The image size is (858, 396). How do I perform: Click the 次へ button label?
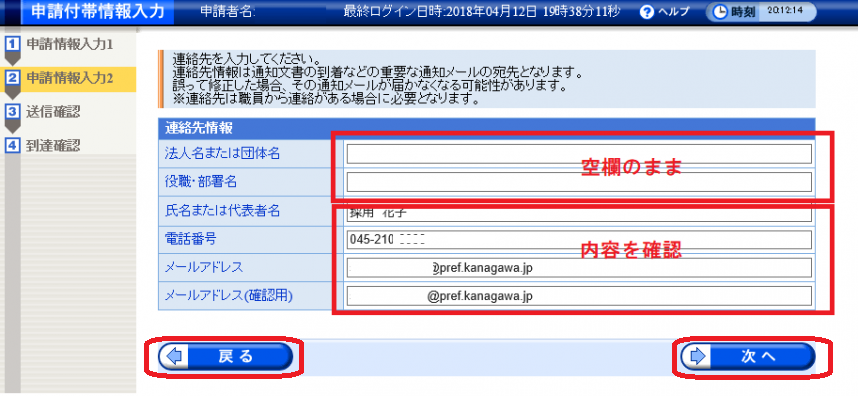(x=758, y=357)
